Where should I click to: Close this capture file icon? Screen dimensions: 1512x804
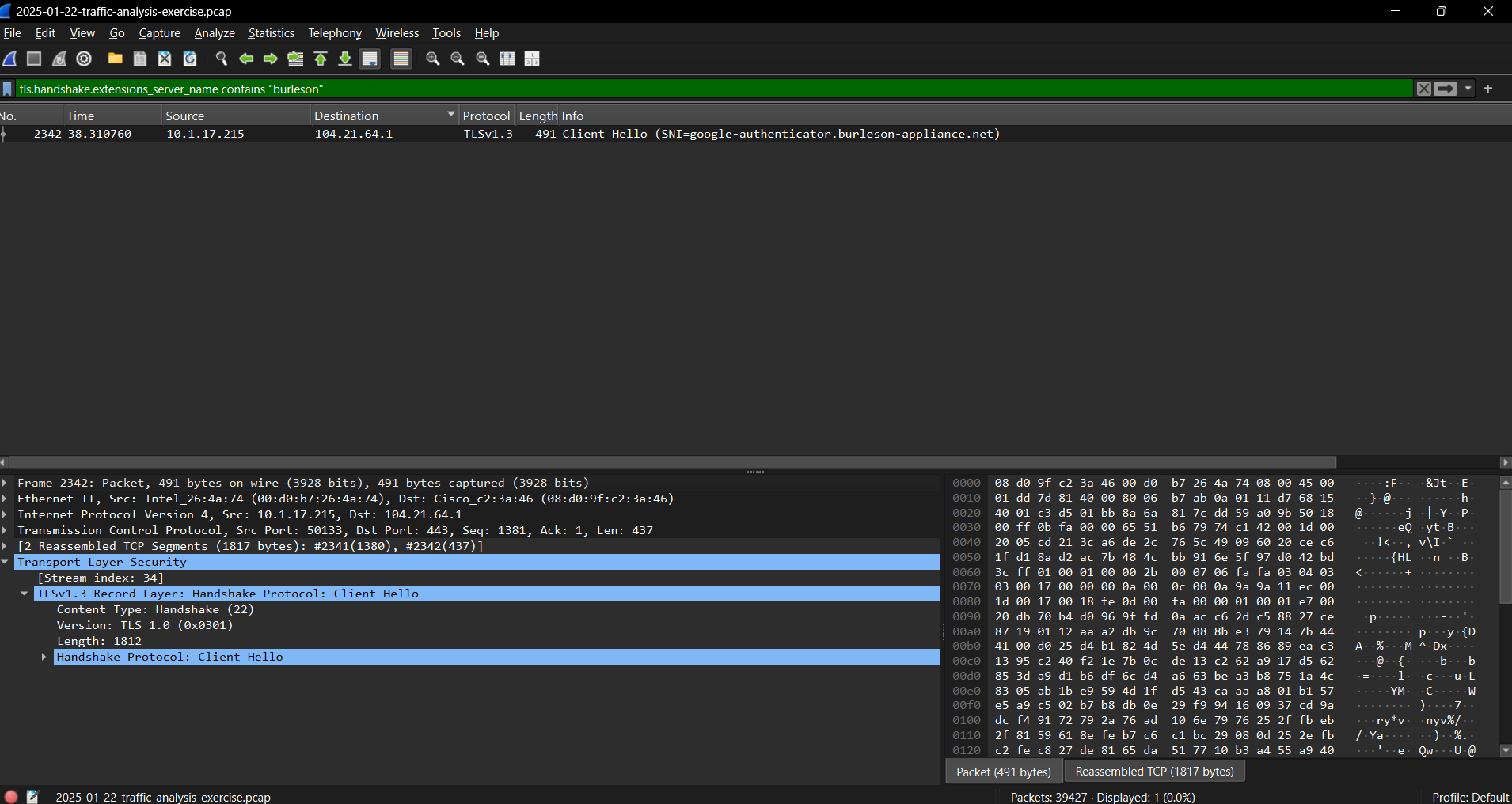click(165, 59)
